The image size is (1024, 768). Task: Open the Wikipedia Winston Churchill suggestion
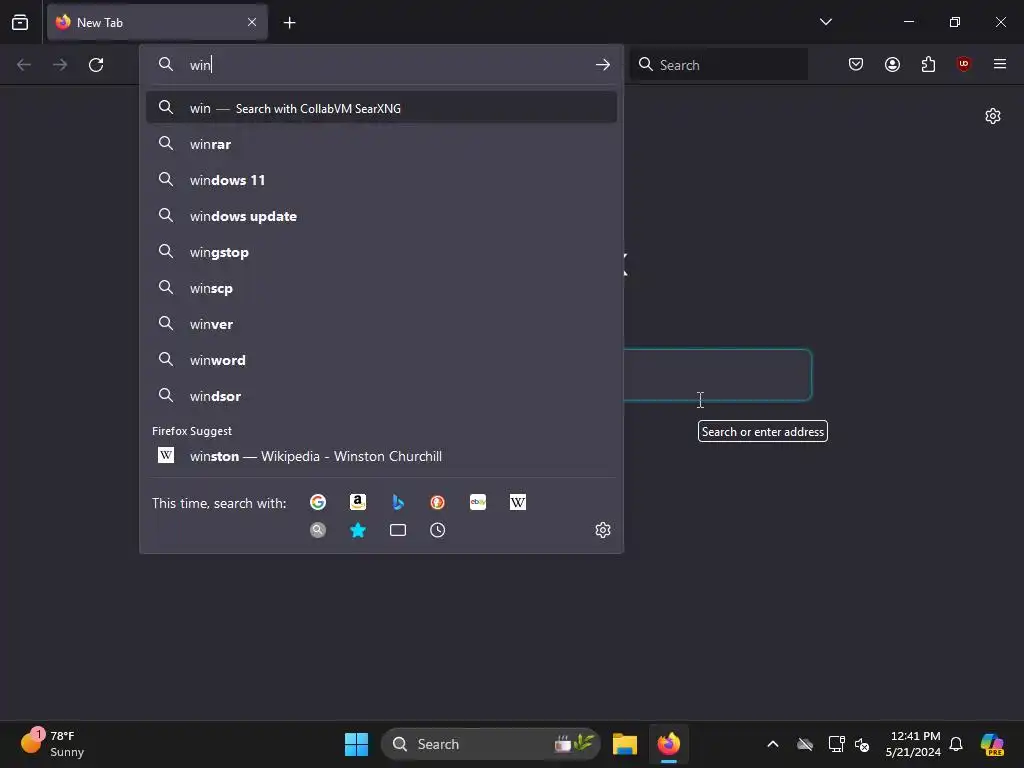click(x=381, y=456)
